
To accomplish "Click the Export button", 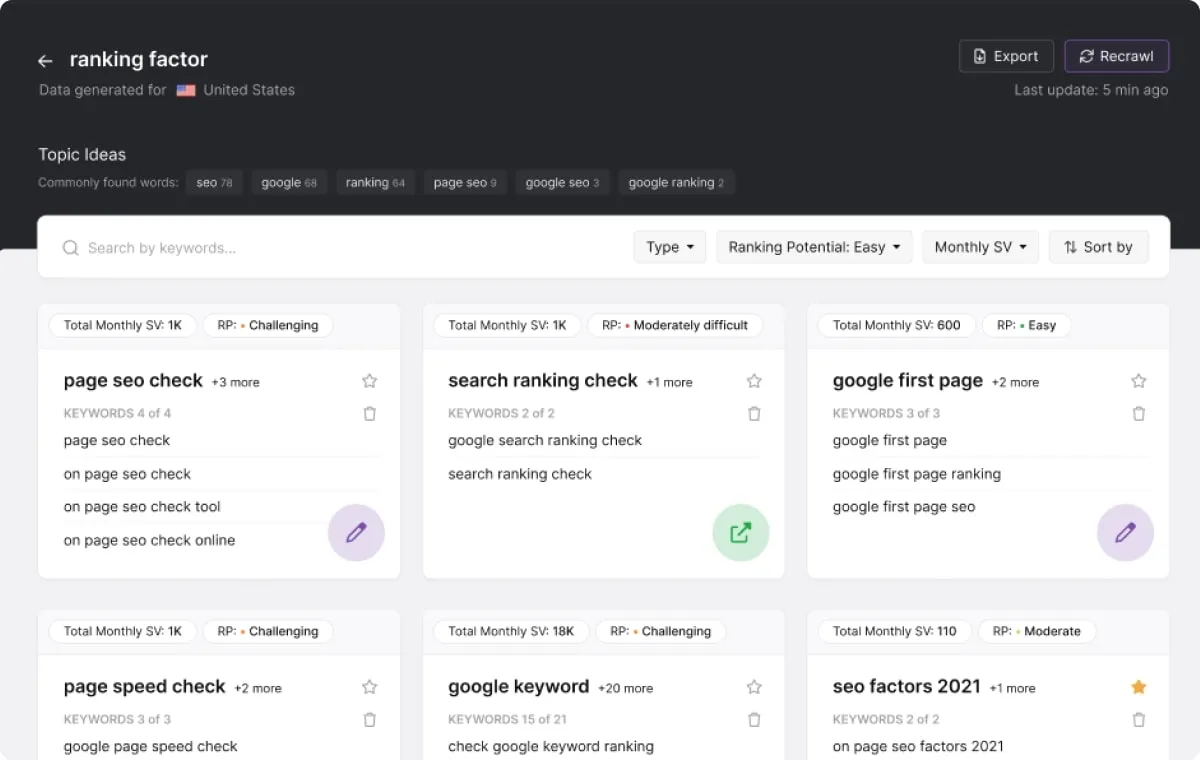I will (1006, 56).
